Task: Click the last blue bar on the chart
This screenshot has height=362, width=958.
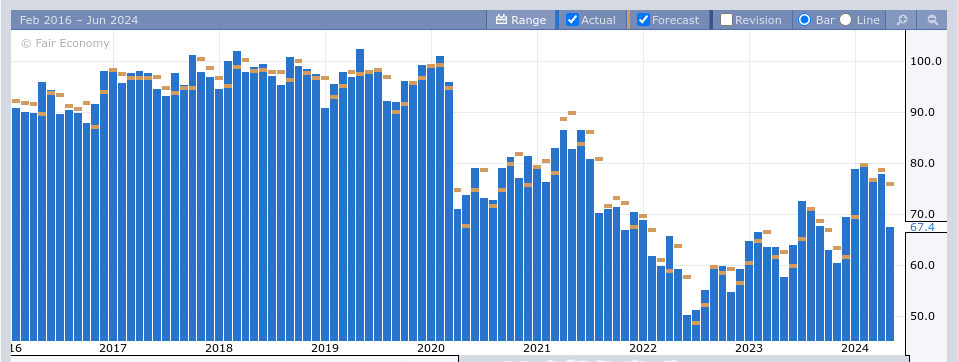Action: point(890,284)
